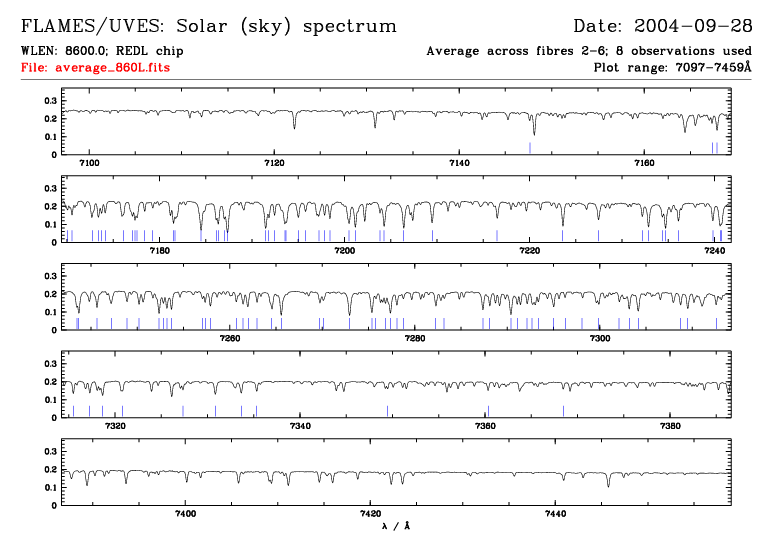Click the blue marker near 7368.5 in the fourth panel

pos(564,411)
